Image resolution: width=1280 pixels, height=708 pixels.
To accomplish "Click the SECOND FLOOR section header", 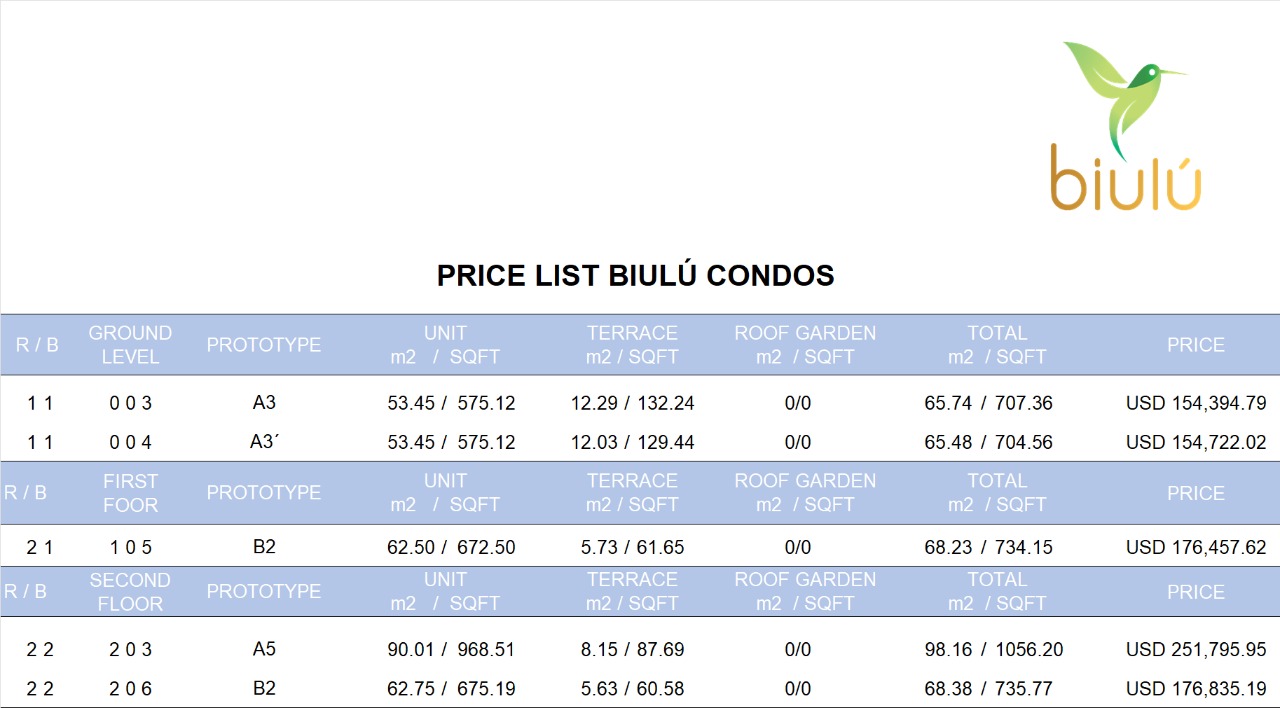I will [x=130, y=592].
